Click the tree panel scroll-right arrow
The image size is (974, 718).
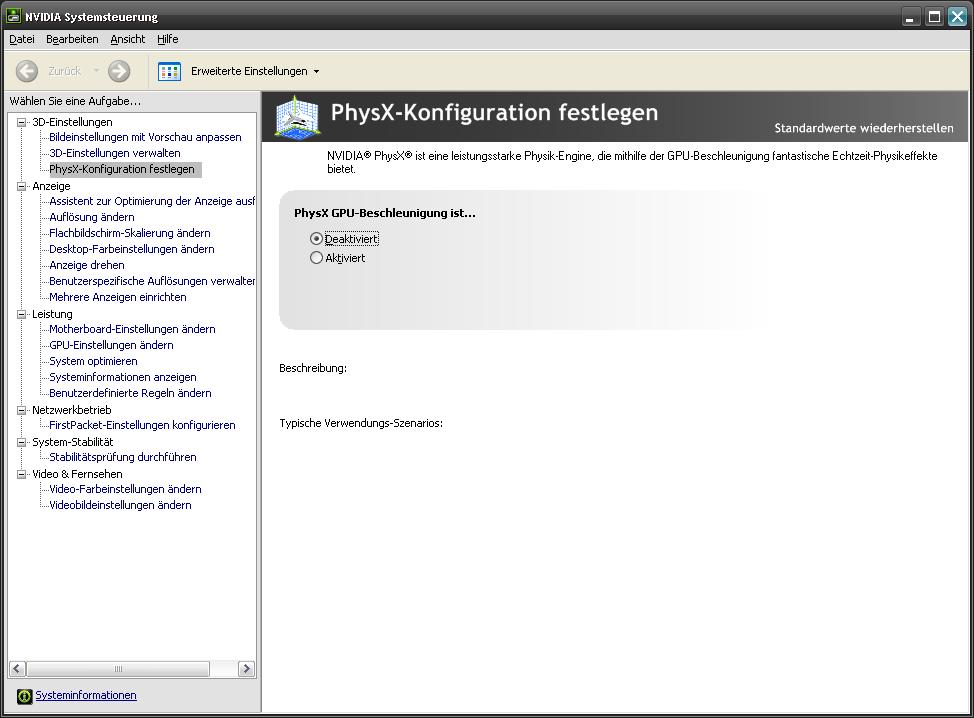(247, 669)
